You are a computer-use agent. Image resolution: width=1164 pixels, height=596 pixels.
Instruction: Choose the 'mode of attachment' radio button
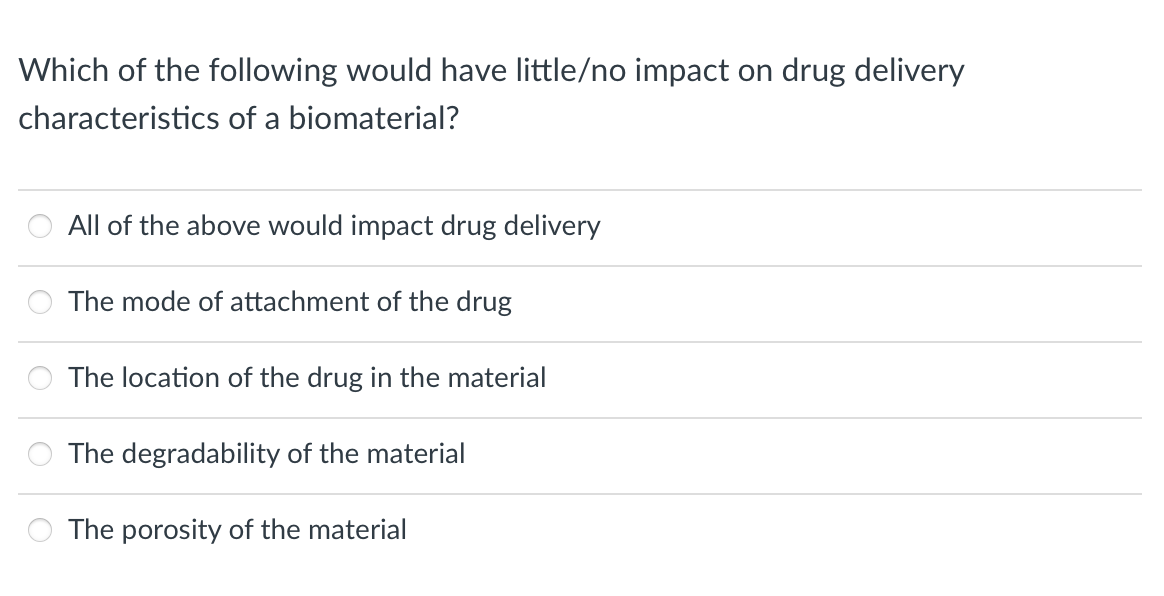[x=41, y=303]
